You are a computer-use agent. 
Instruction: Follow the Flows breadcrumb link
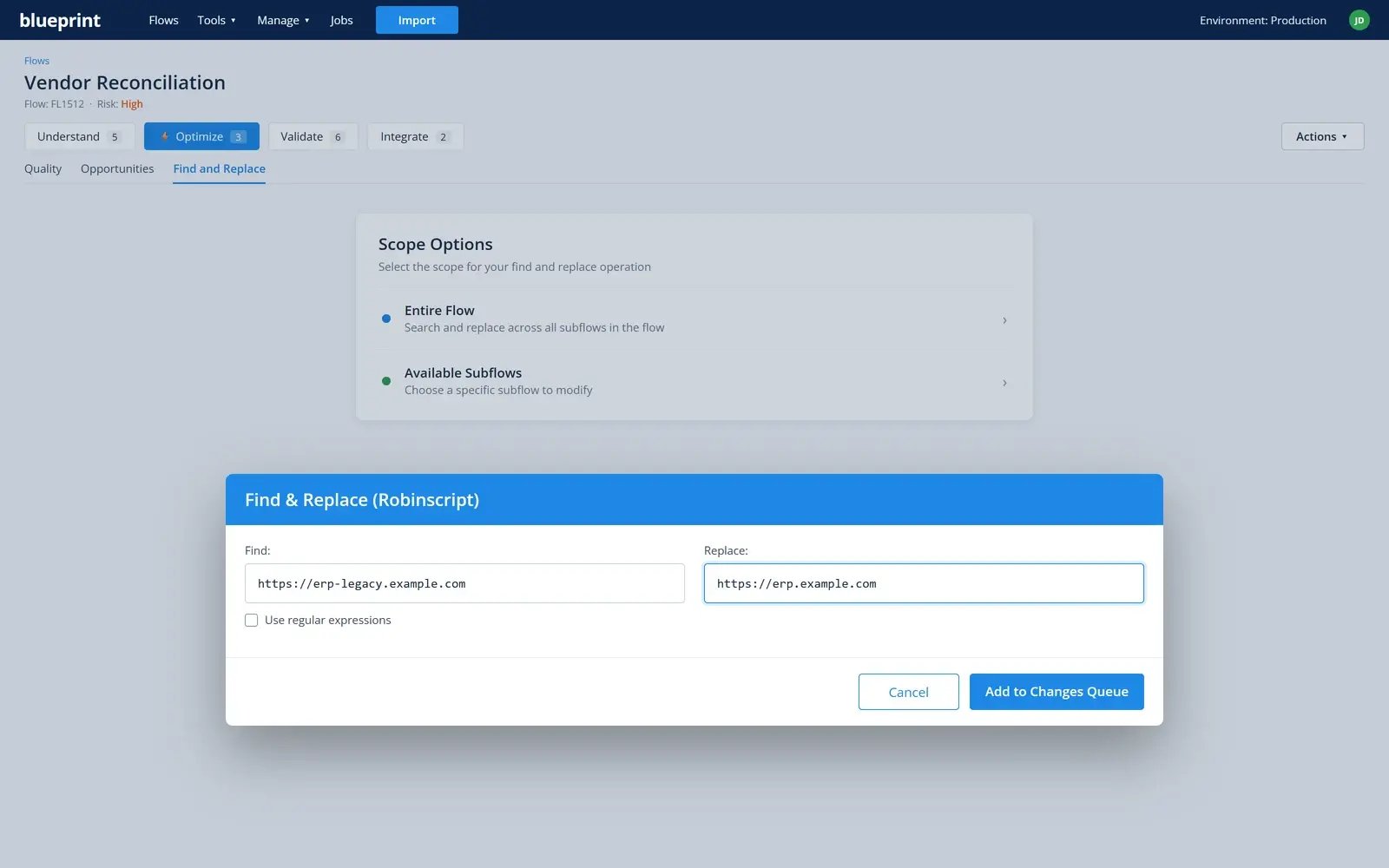click(x=36, y=61)
